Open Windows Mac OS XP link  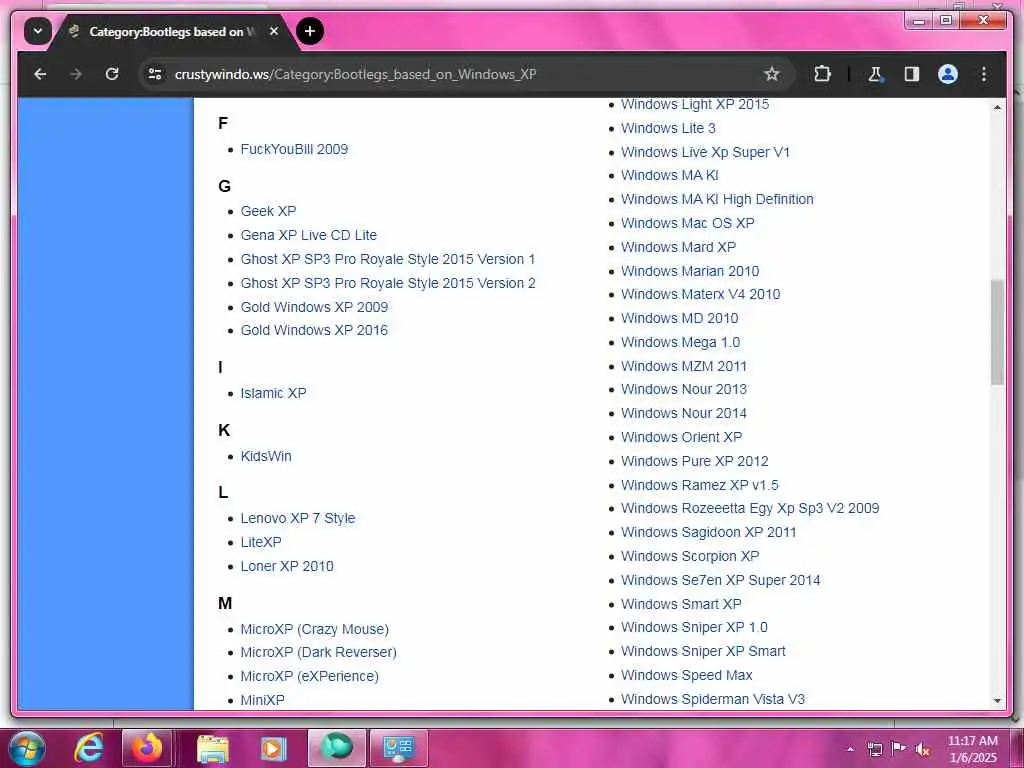tap(688, 223)
